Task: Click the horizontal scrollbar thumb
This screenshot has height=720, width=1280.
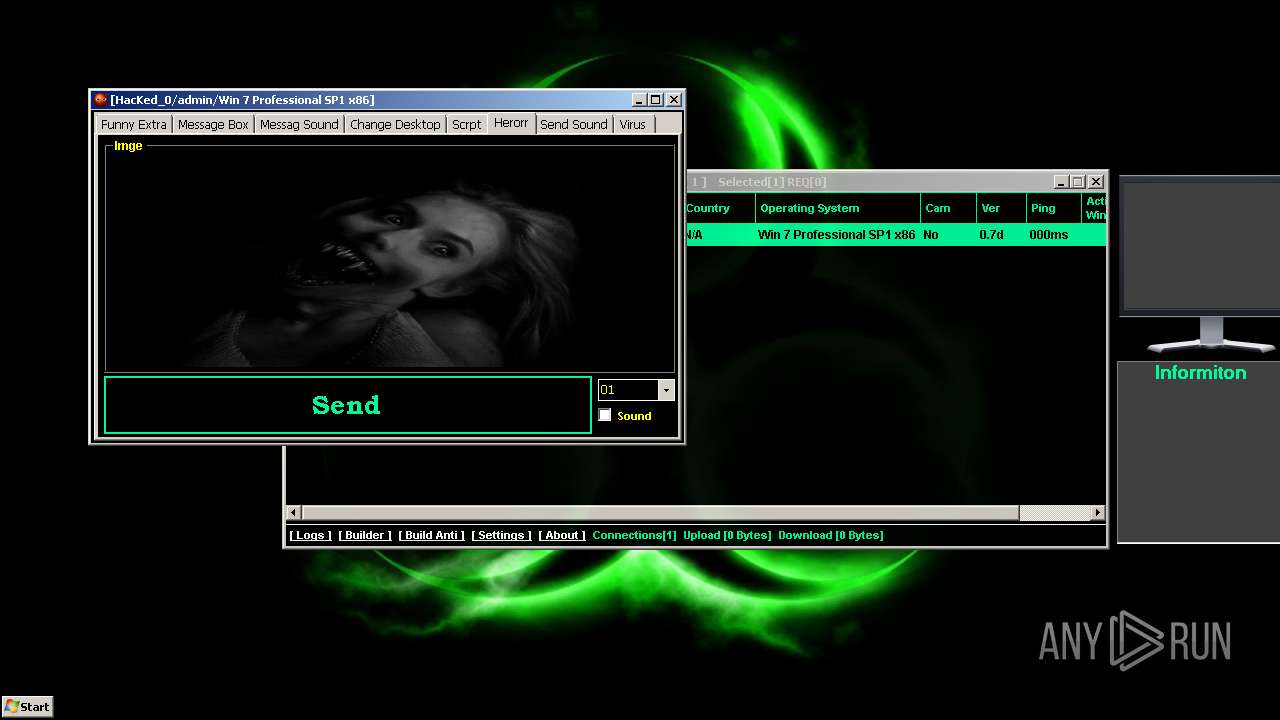Action: pyautogui.click(x=660, y=513)
